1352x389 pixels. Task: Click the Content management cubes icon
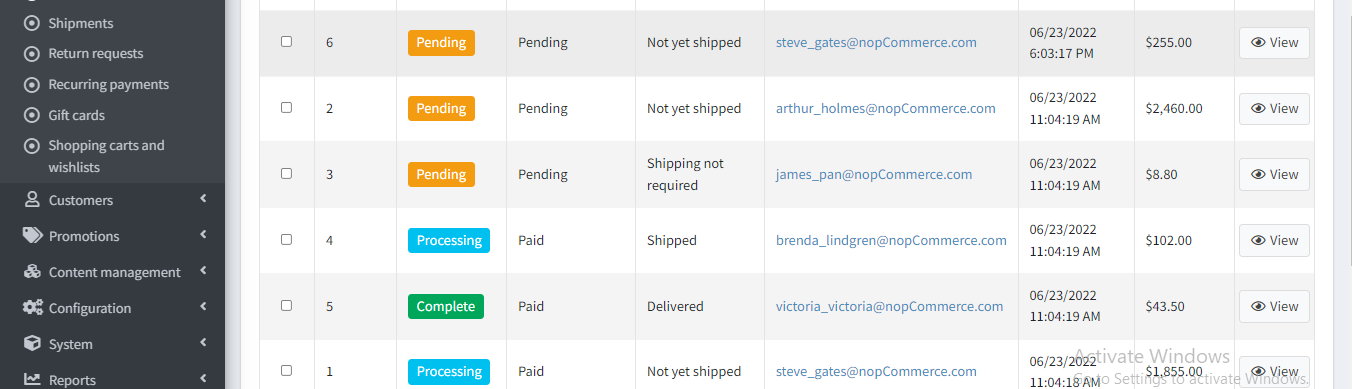pos(32,272)
